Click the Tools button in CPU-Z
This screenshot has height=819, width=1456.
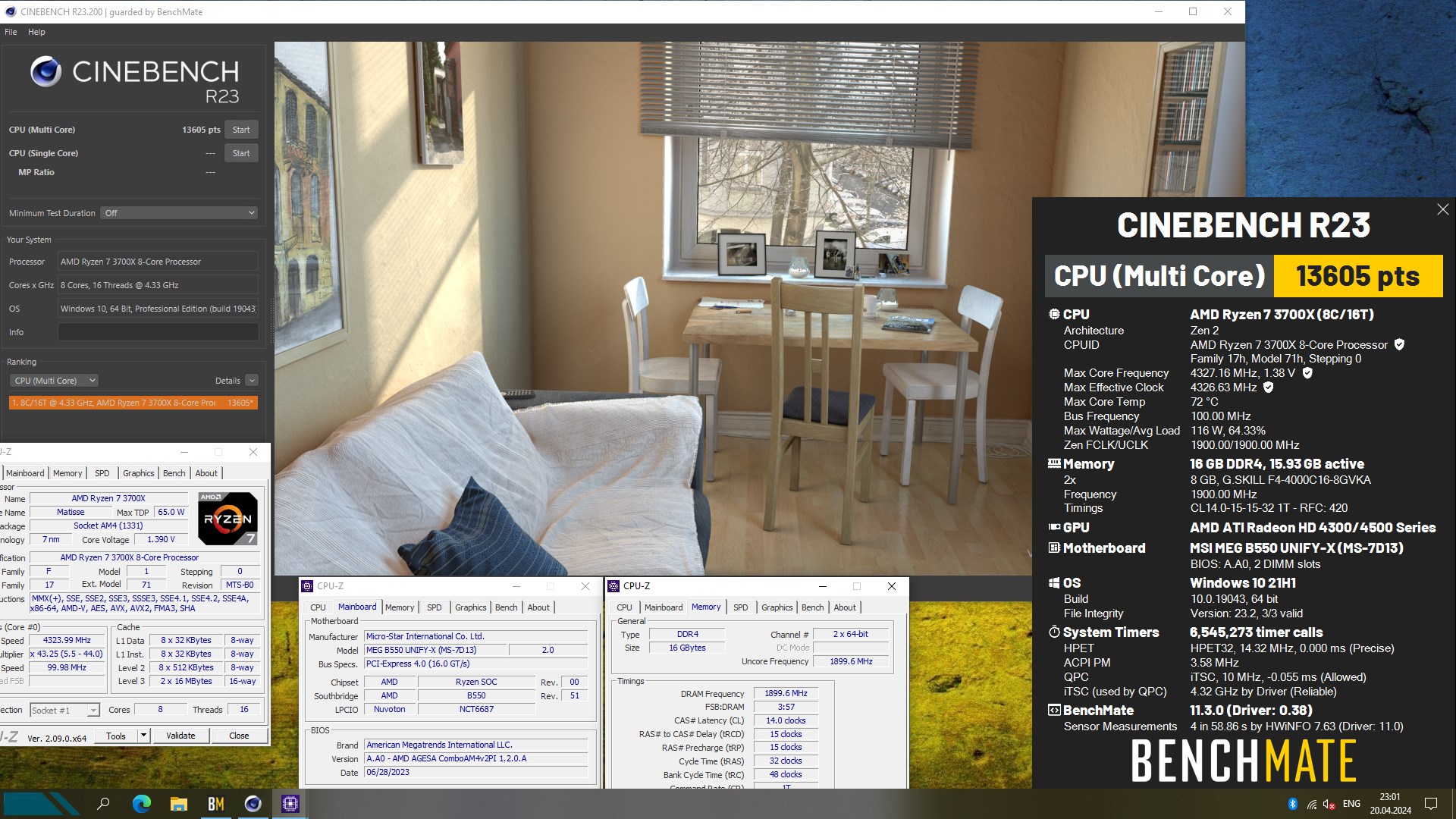tap(116, 736)
